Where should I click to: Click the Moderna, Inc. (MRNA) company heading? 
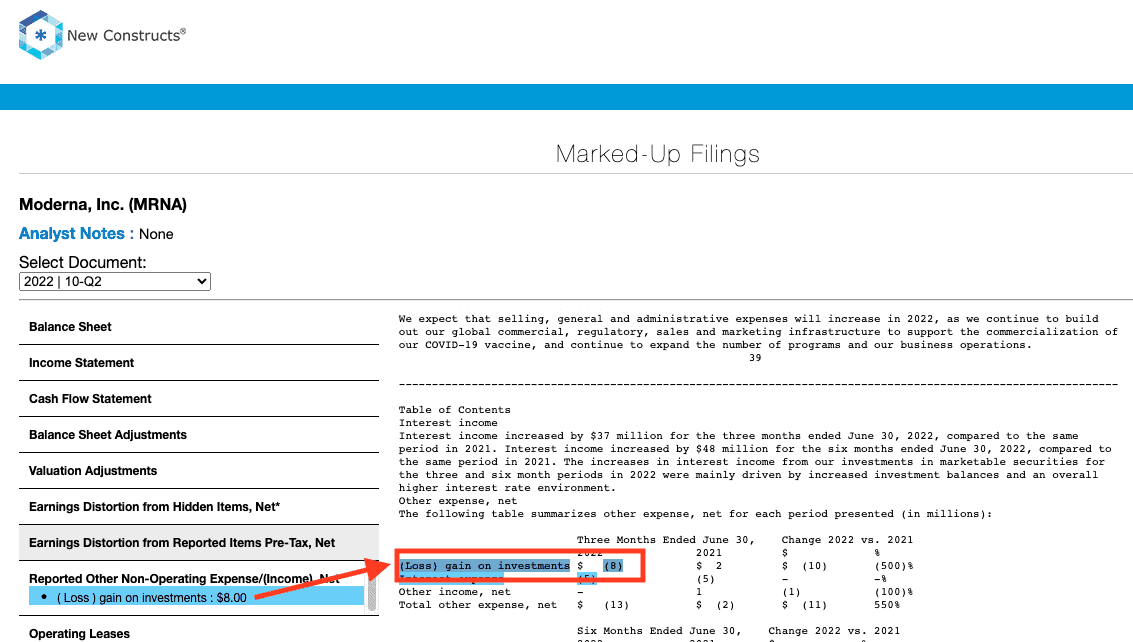[103, 205]
